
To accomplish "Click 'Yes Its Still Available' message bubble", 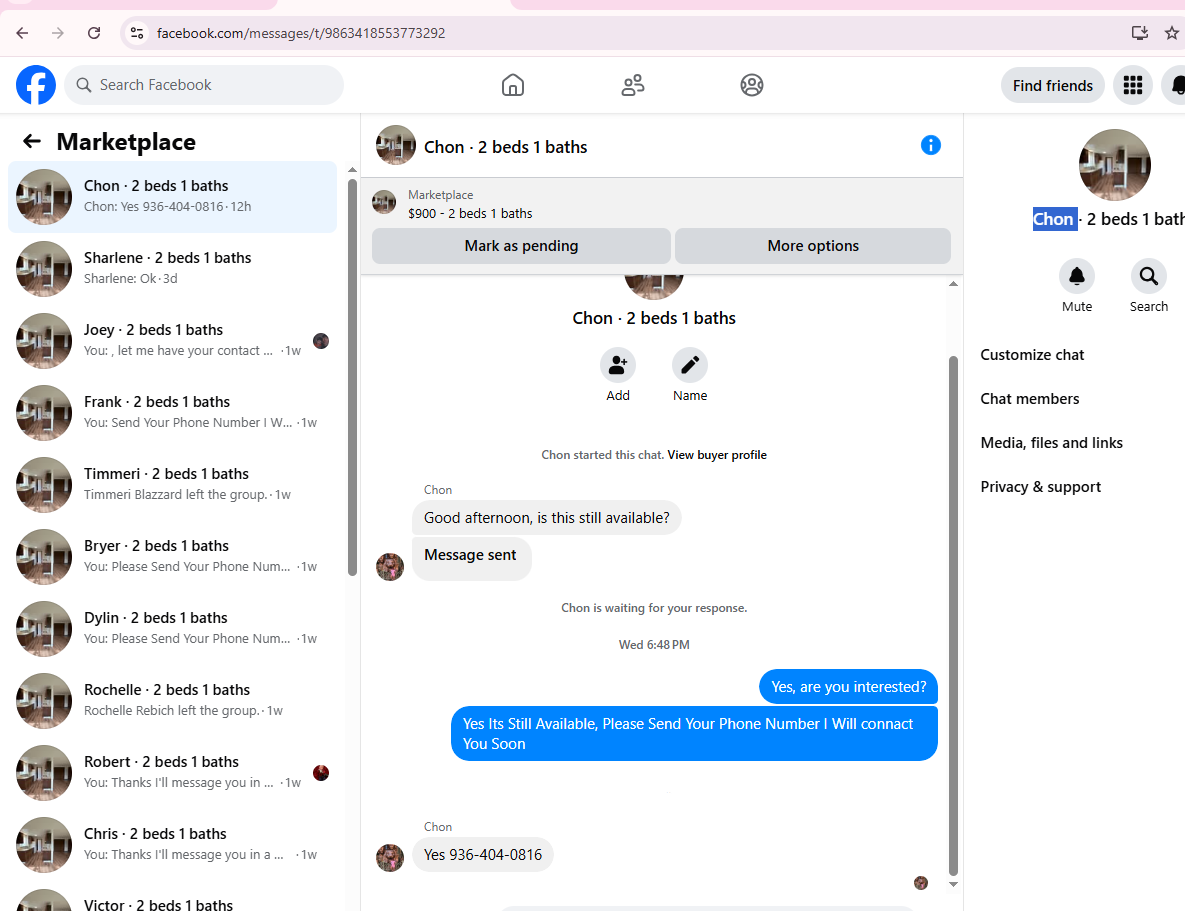I will click(694, 733).
